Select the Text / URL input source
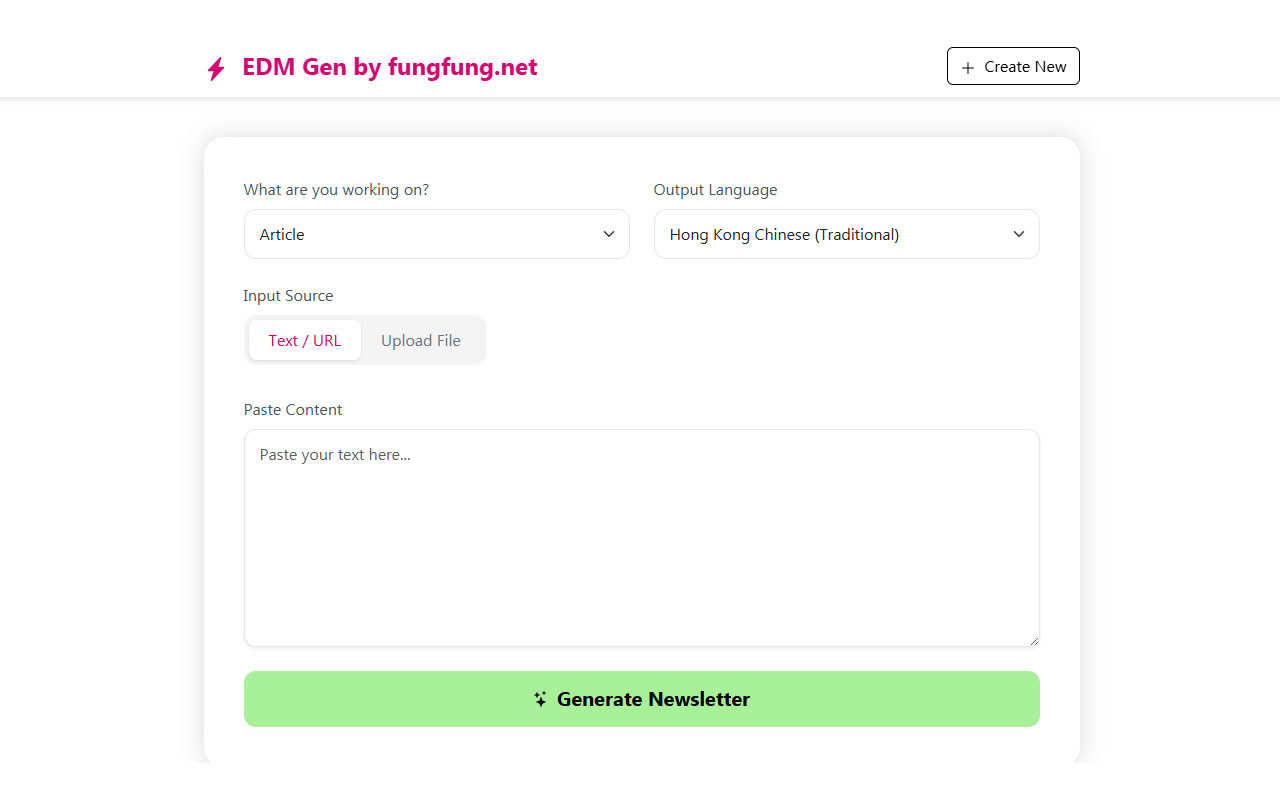 (x=305, y=340)
